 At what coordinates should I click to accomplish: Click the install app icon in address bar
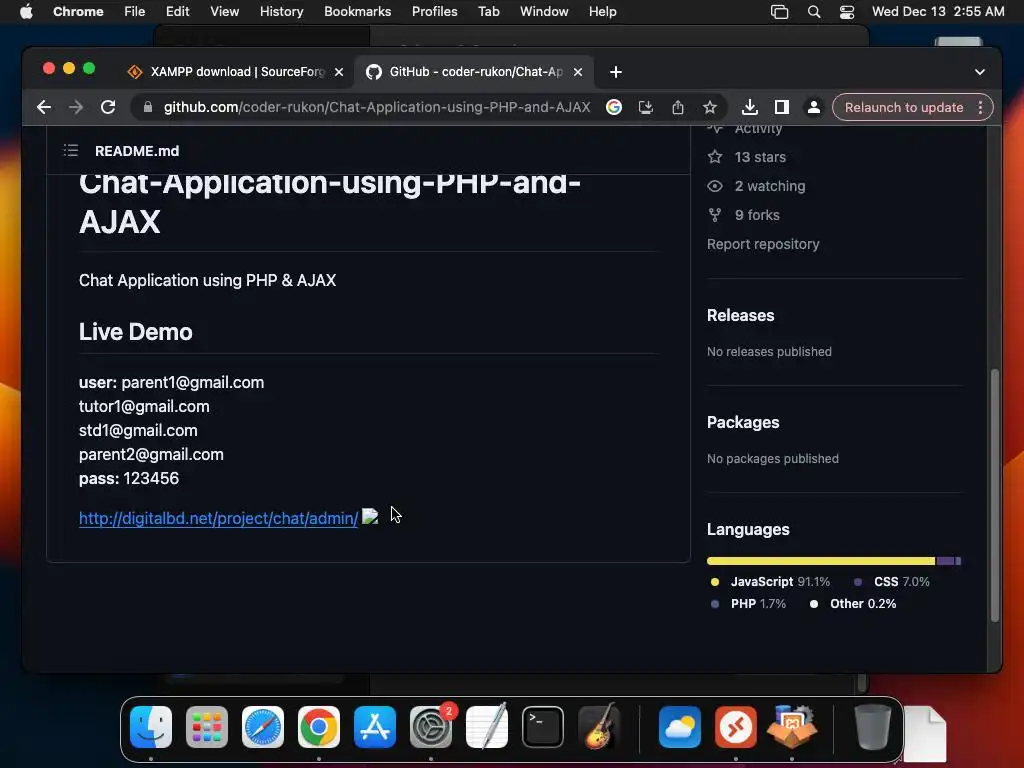pyautogui.click(x=646, y=107)
